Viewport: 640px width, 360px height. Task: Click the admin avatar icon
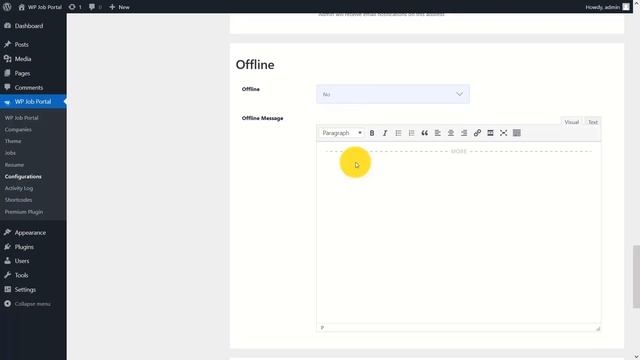click(626, 7)
